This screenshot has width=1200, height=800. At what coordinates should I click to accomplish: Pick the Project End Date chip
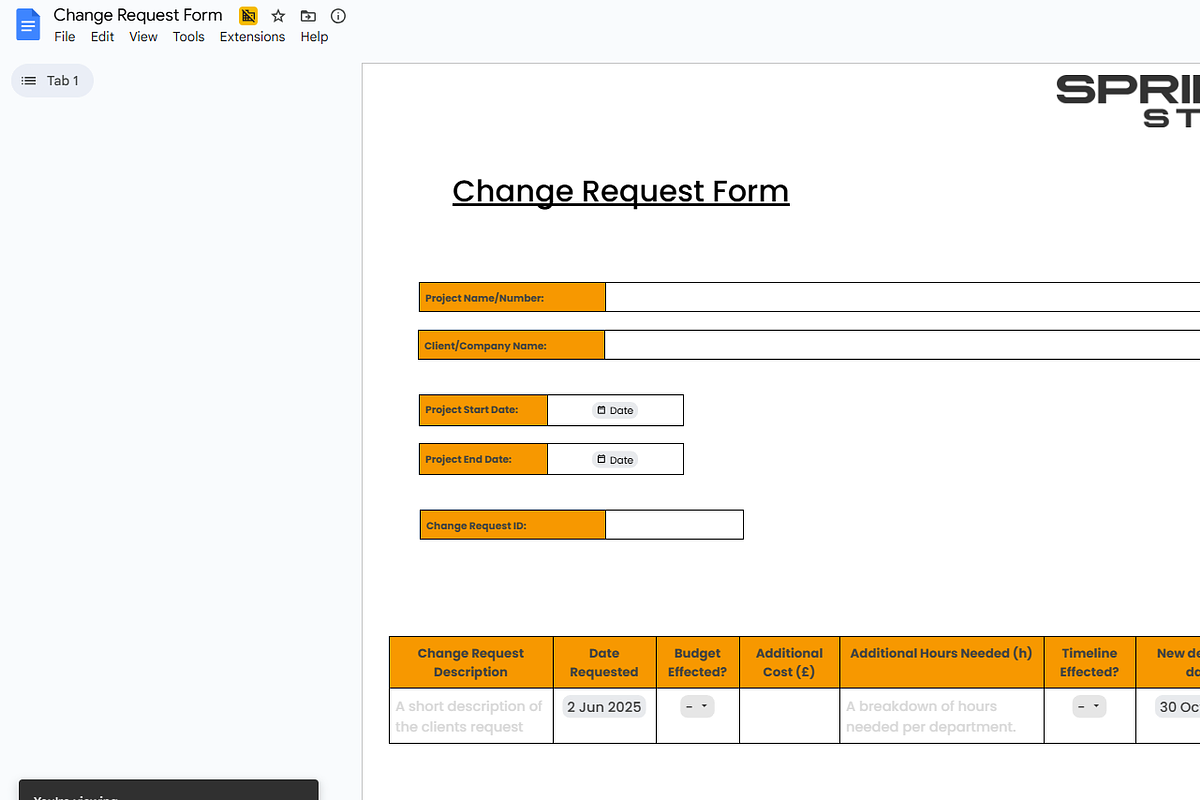tap(615, 460)
